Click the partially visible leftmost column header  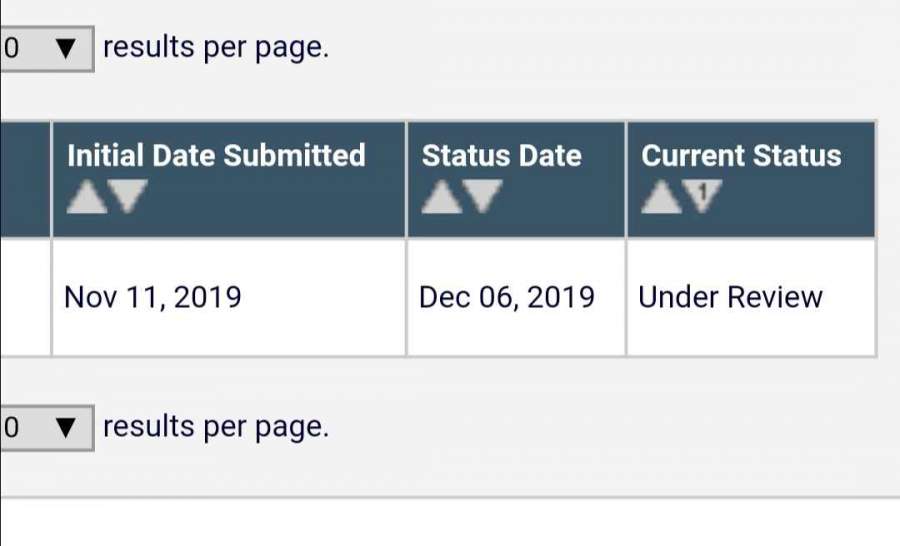pos(24,179)
